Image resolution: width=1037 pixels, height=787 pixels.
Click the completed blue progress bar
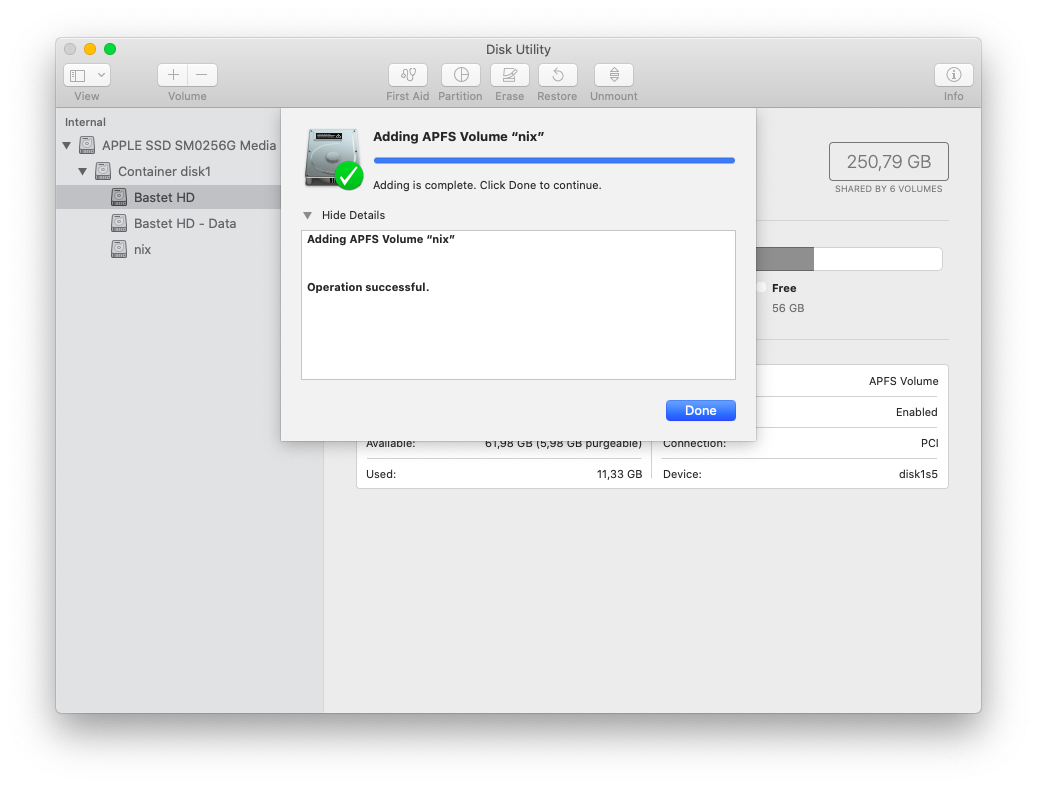tap(554, 160)
